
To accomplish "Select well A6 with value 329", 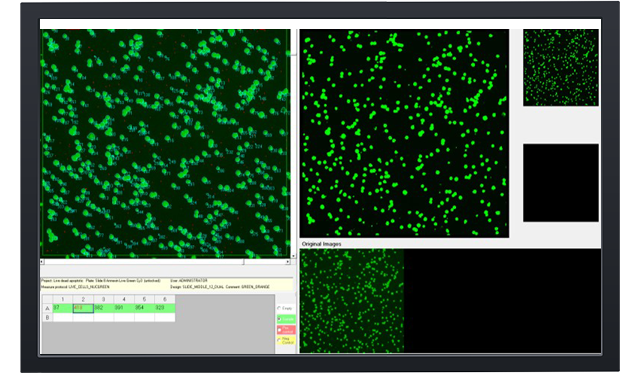I will click(165, 308).
